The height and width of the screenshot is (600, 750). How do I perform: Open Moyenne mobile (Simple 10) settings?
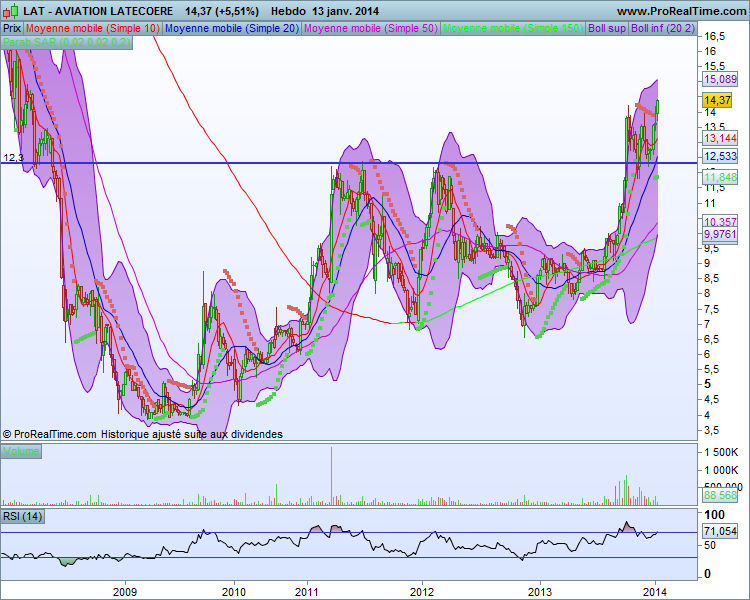coord(92,29)
